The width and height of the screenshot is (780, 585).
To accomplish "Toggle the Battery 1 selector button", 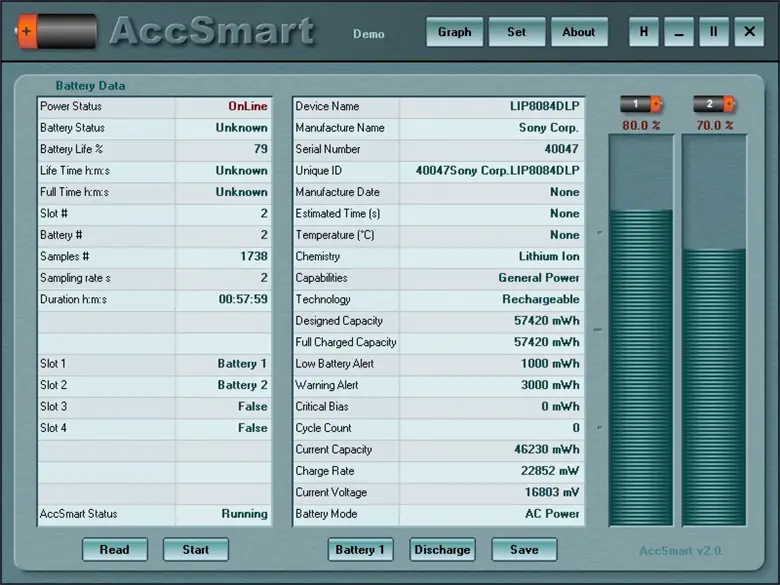I will point(360,549).
